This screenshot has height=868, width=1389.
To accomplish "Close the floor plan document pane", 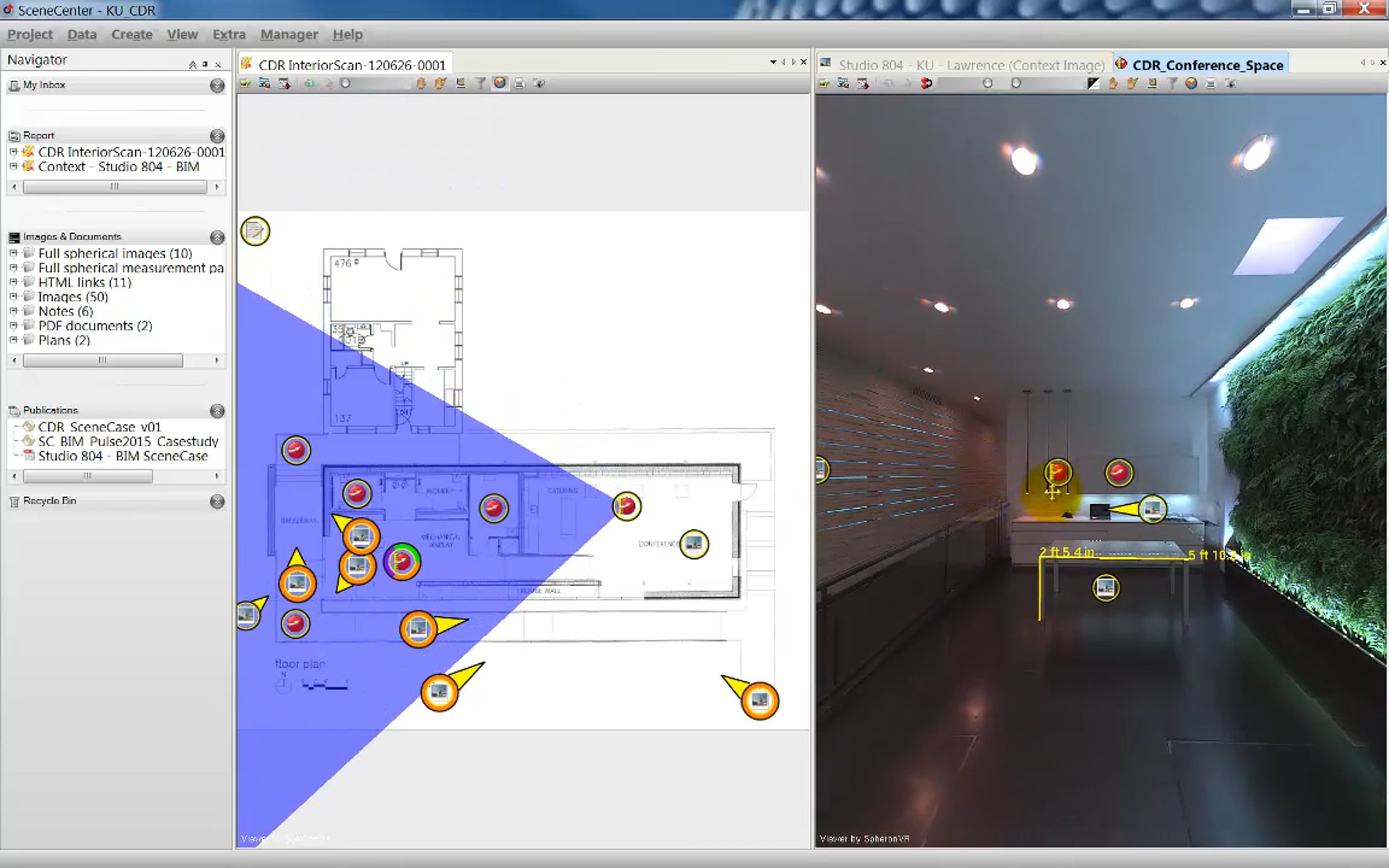I will 803,62.
